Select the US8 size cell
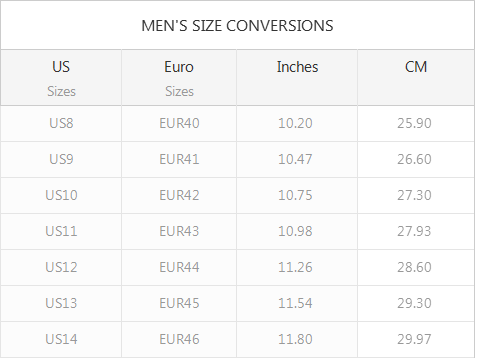Image resolution: width=477 pixels, height=360 pixels. (x=61, y=123)
